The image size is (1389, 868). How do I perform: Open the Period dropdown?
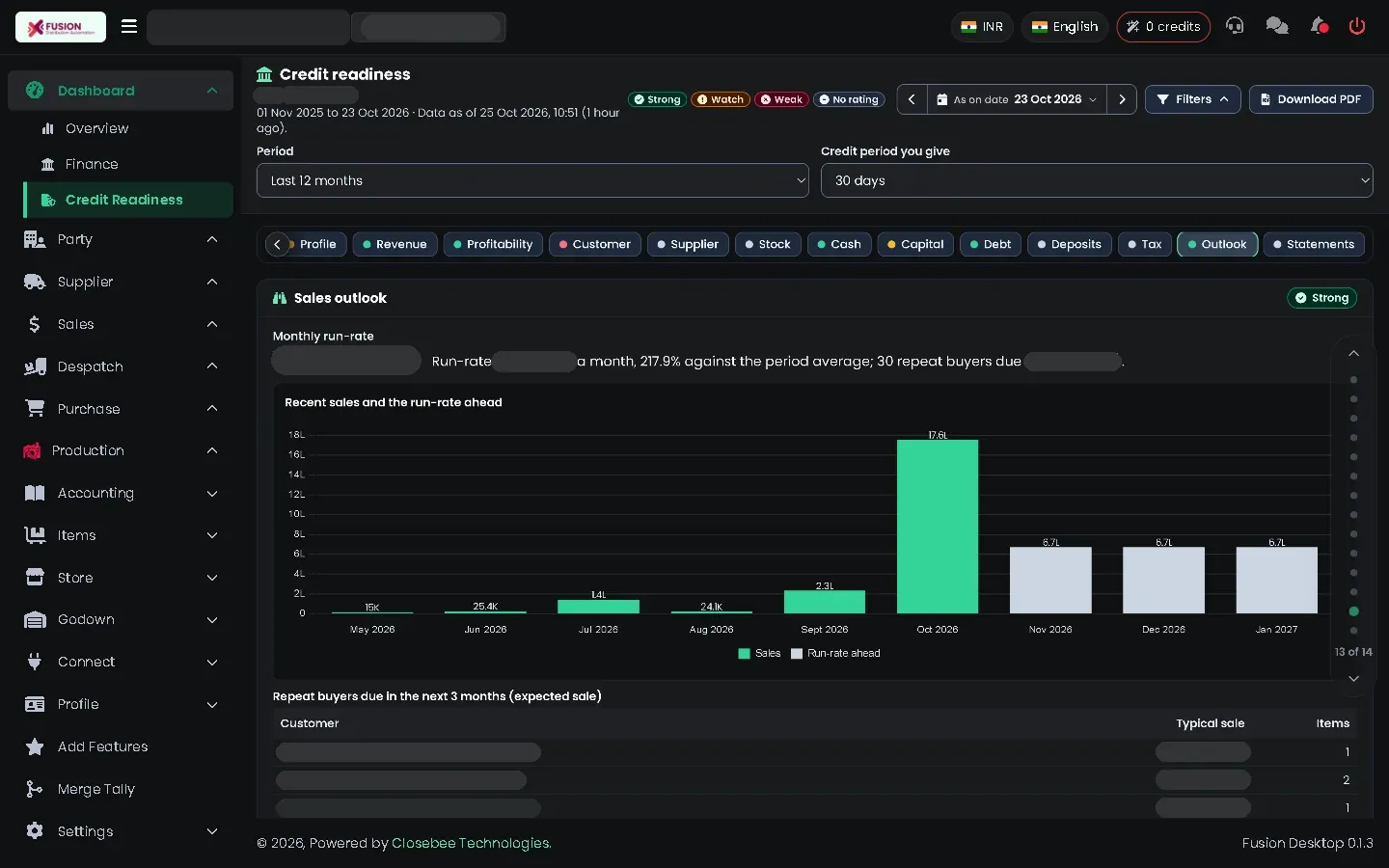click(532, 180)
